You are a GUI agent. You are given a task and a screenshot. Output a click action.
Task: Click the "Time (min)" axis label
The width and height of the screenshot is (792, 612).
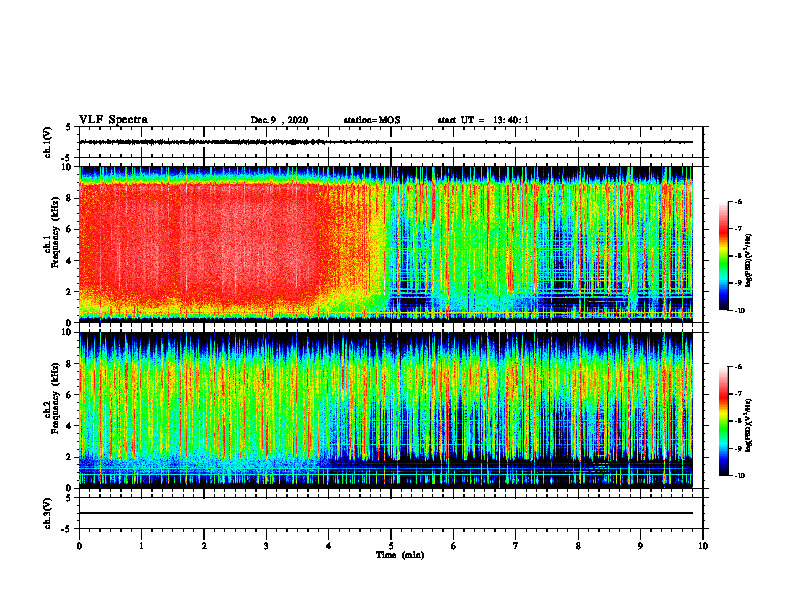coord(400,555)
